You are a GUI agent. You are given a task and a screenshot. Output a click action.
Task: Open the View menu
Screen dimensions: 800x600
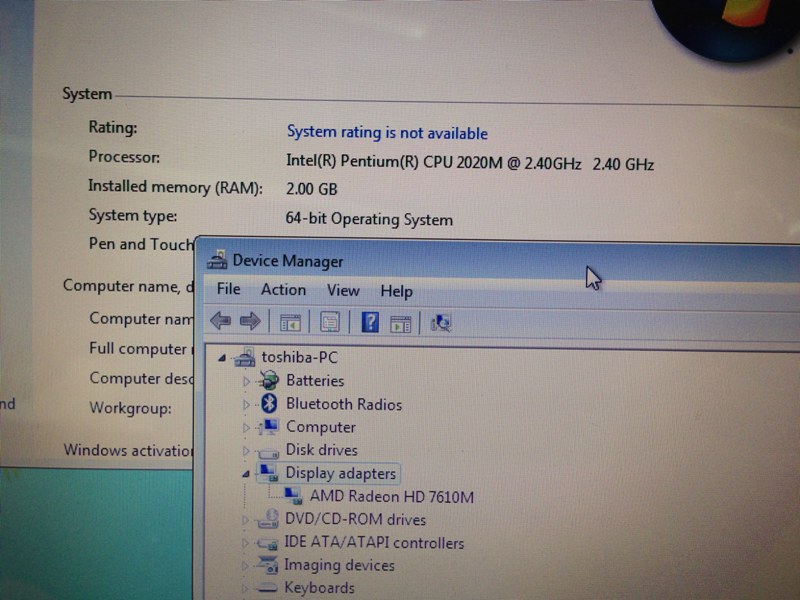343,291
